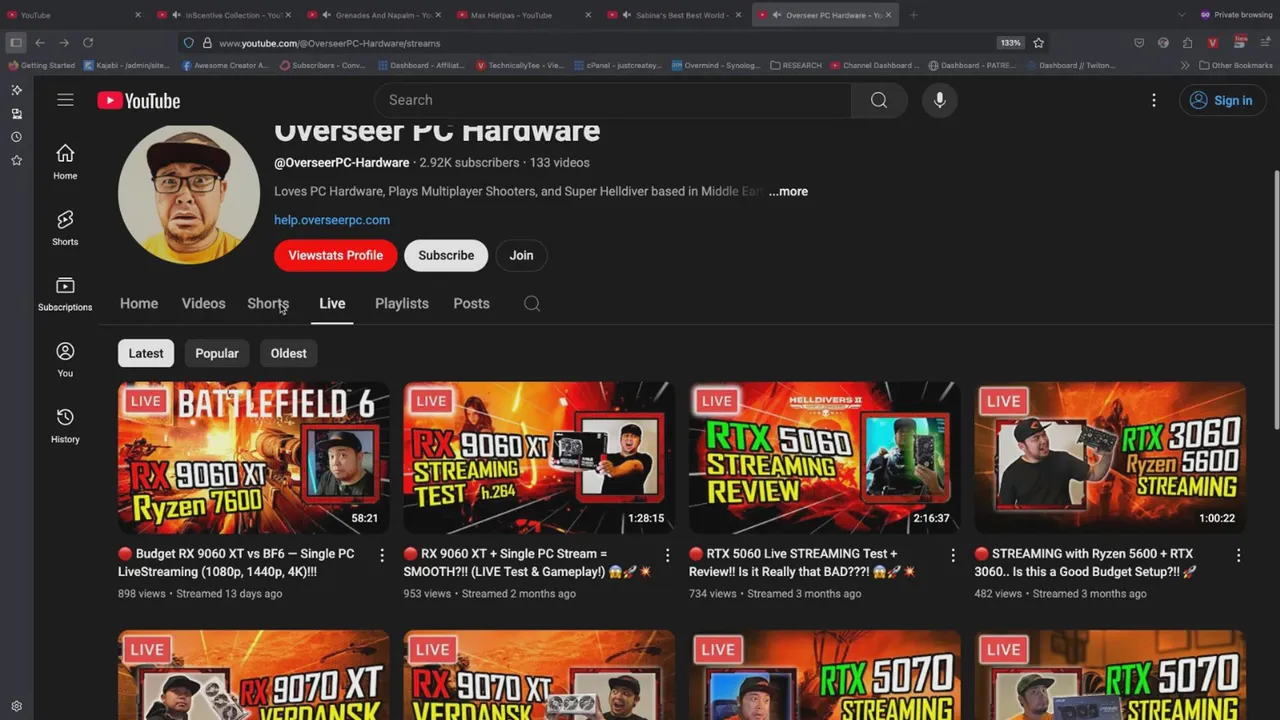Open browser sidebar history clock icon

[16, 137]
